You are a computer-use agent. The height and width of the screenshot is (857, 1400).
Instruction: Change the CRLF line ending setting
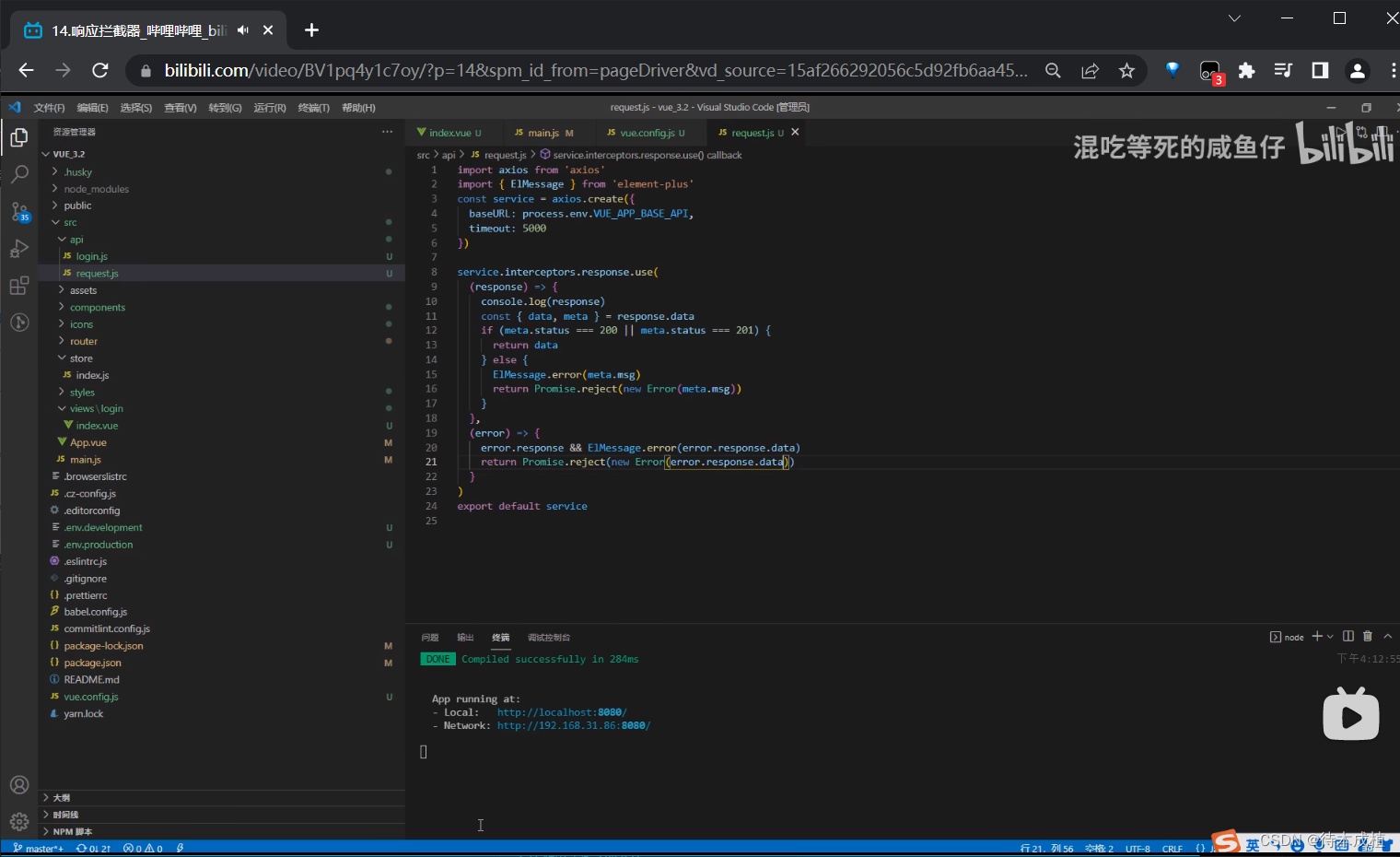point(1172,849)
